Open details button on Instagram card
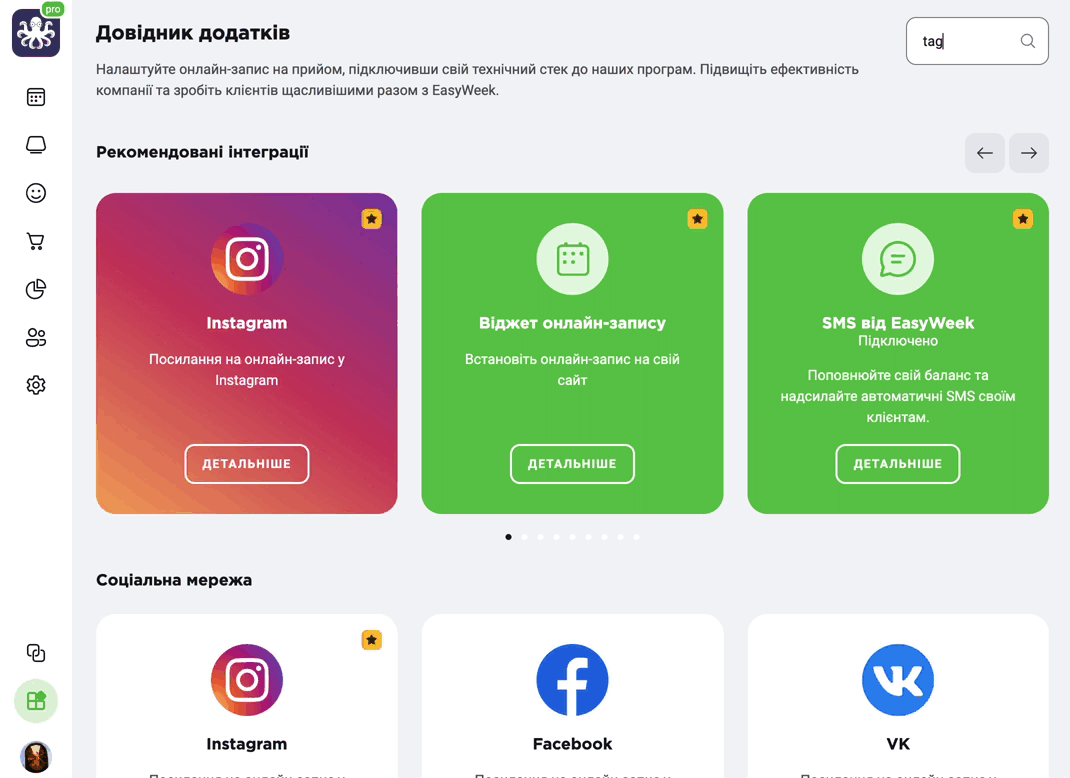 246,464
